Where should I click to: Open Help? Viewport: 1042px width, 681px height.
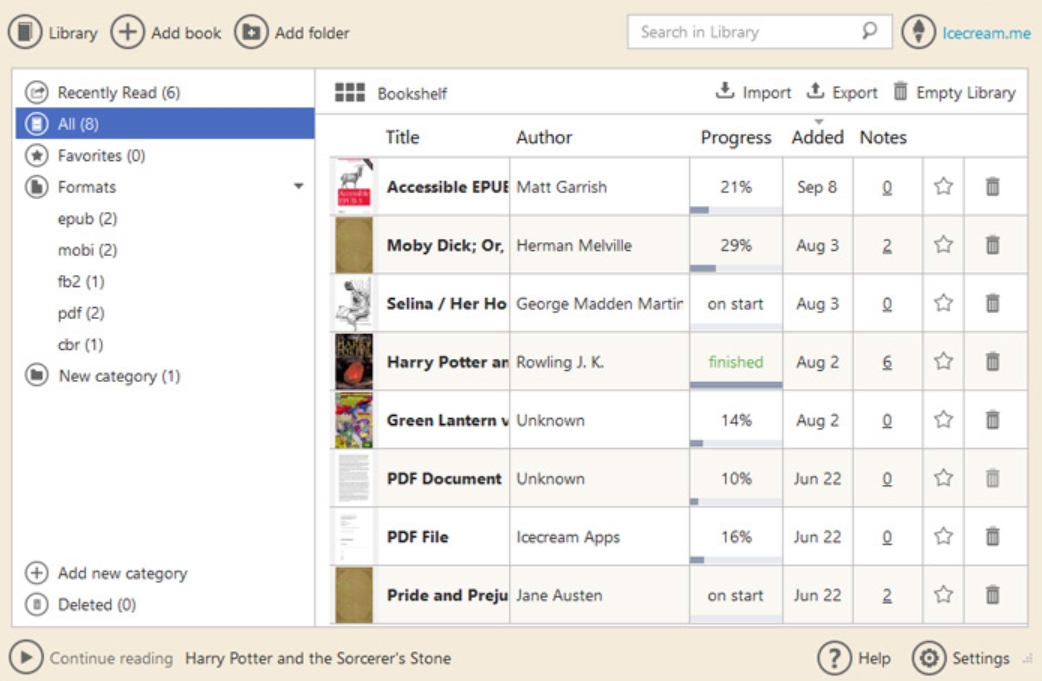click(x=854, y=658)
